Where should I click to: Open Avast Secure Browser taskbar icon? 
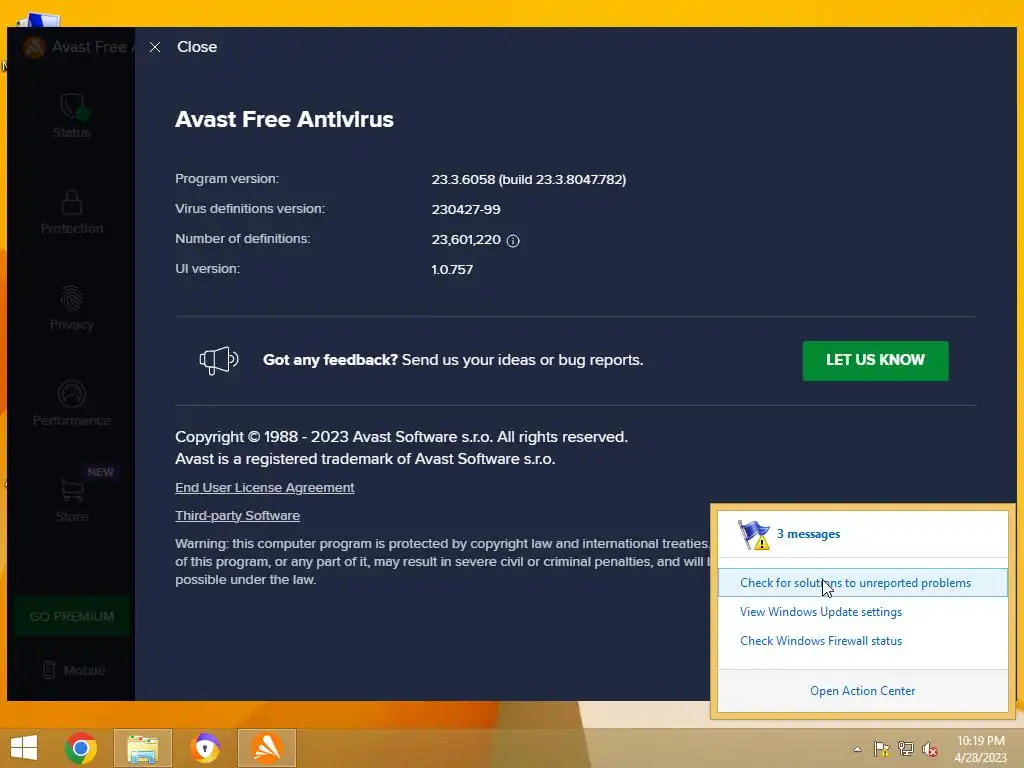205,748
